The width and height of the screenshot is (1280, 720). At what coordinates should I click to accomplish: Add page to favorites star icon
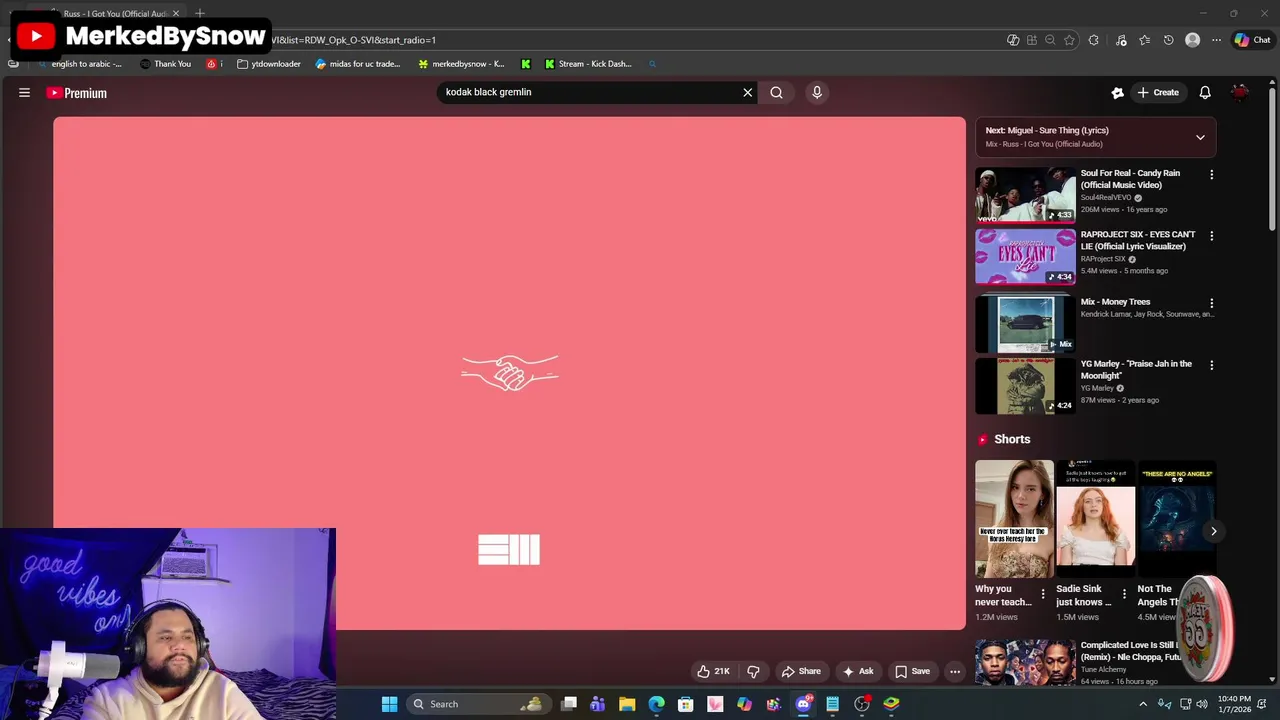pyautogui.click(x=1069, y=40)
